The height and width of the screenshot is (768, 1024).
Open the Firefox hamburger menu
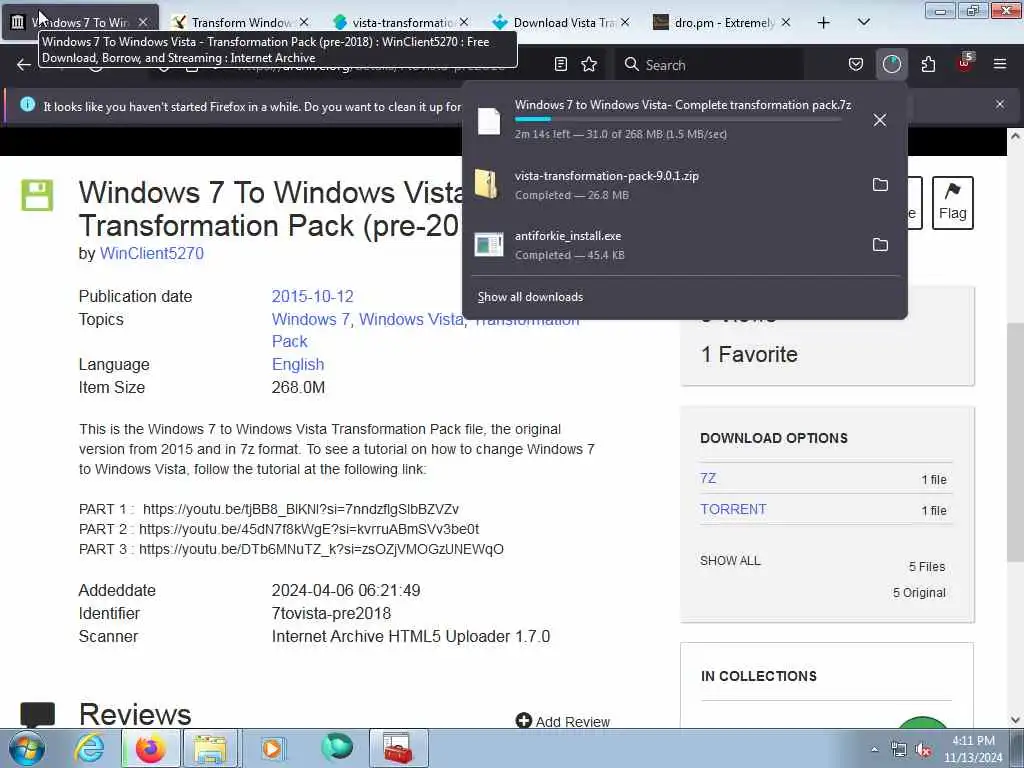tap(1000, 64)
